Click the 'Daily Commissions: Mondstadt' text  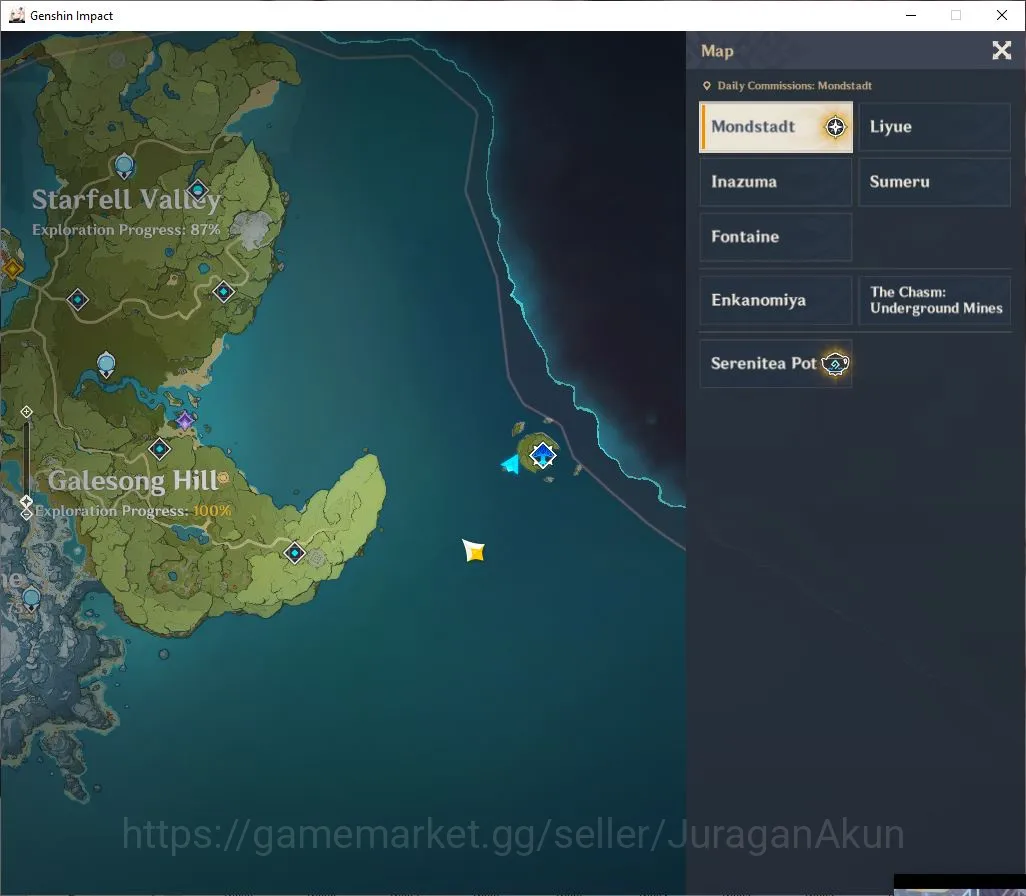point(794,86)
